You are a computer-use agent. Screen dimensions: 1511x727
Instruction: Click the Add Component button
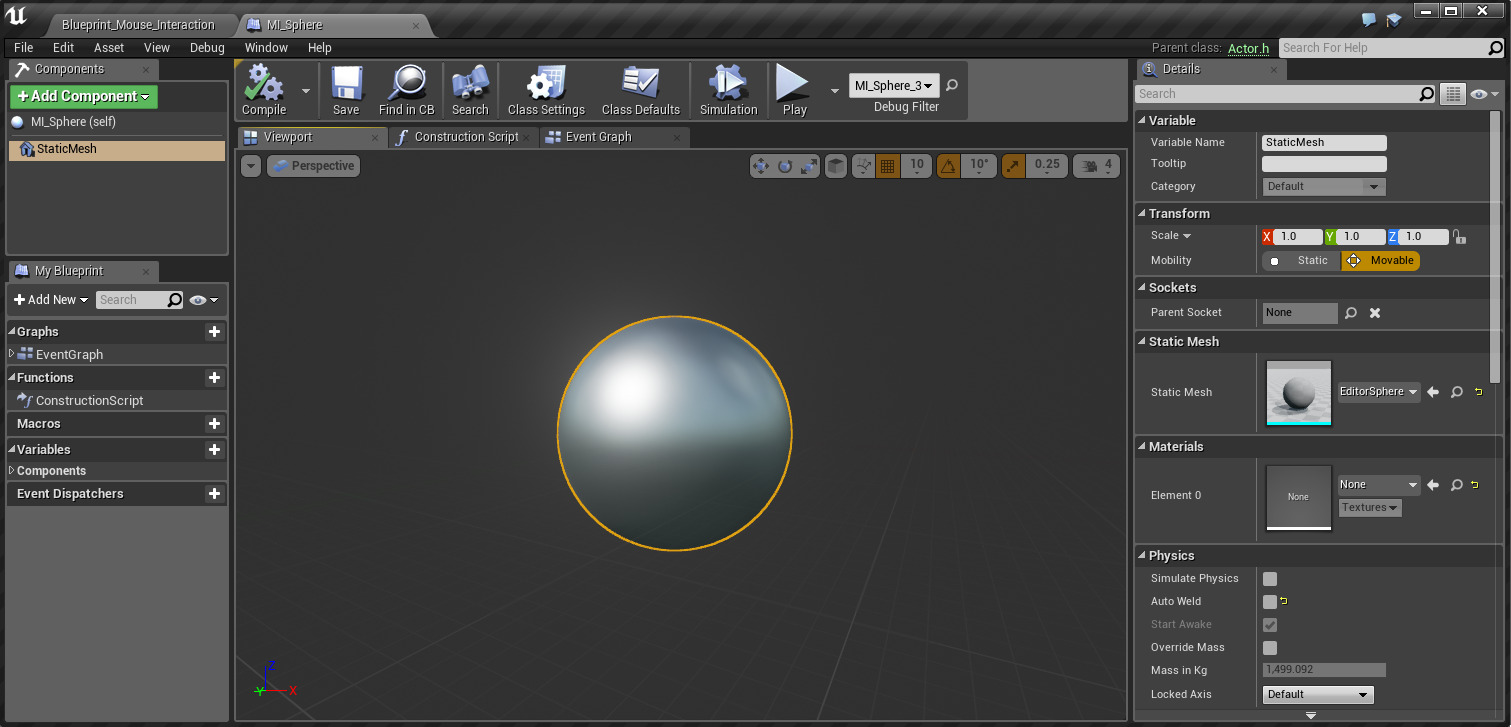[83, 96]
